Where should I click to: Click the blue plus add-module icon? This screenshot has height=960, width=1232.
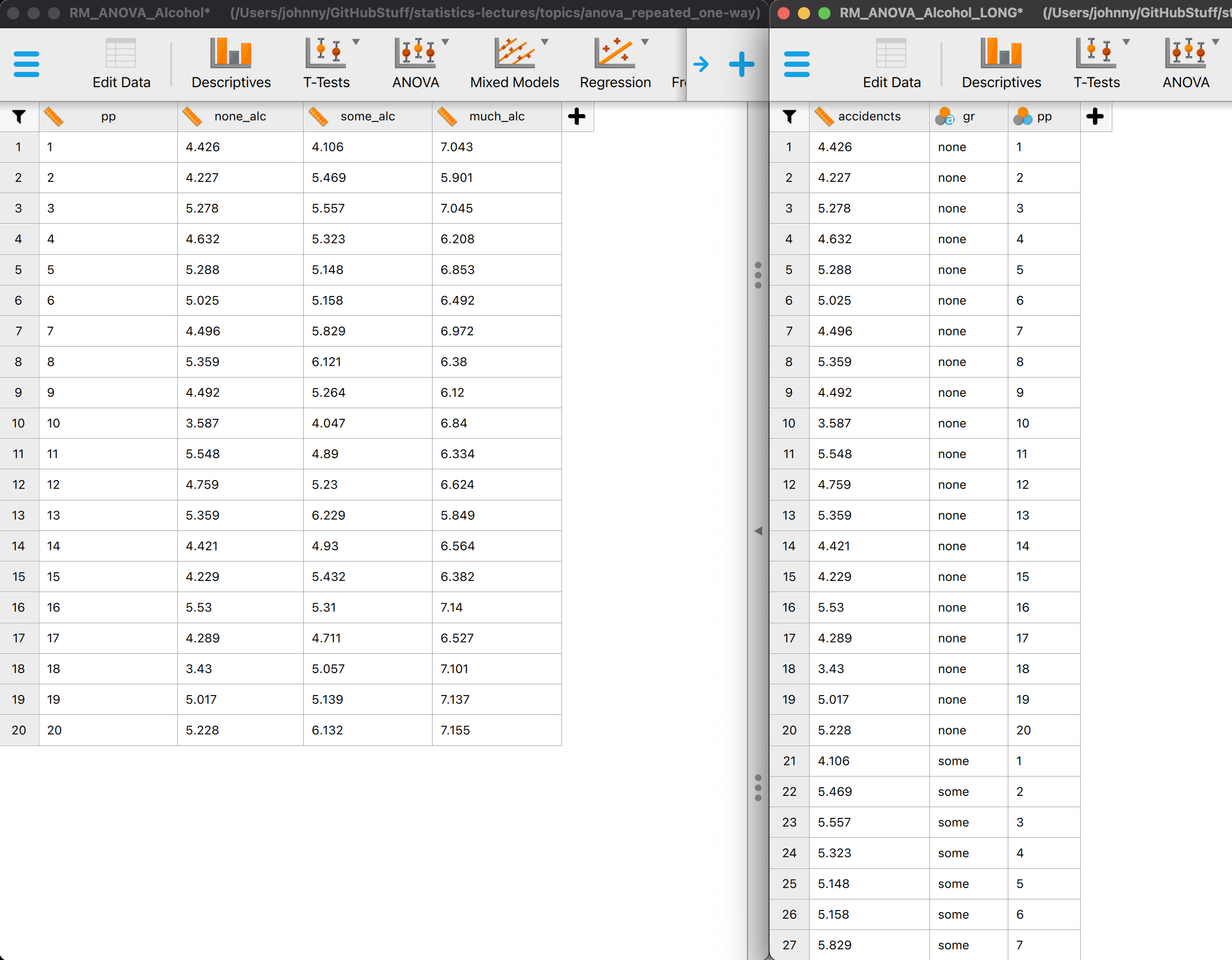(x=741, y=64)
